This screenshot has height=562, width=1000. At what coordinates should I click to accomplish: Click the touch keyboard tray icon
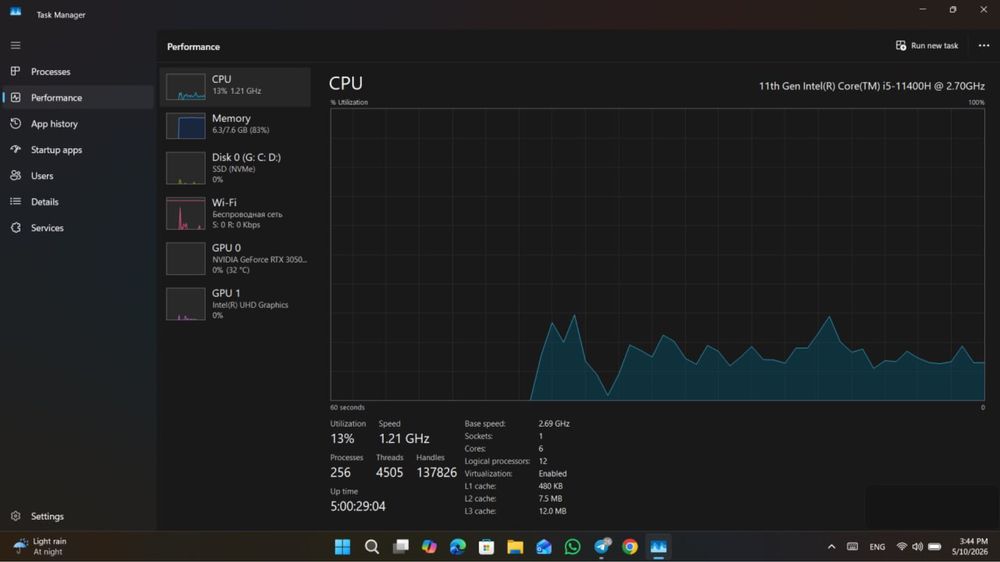[852, 547]
